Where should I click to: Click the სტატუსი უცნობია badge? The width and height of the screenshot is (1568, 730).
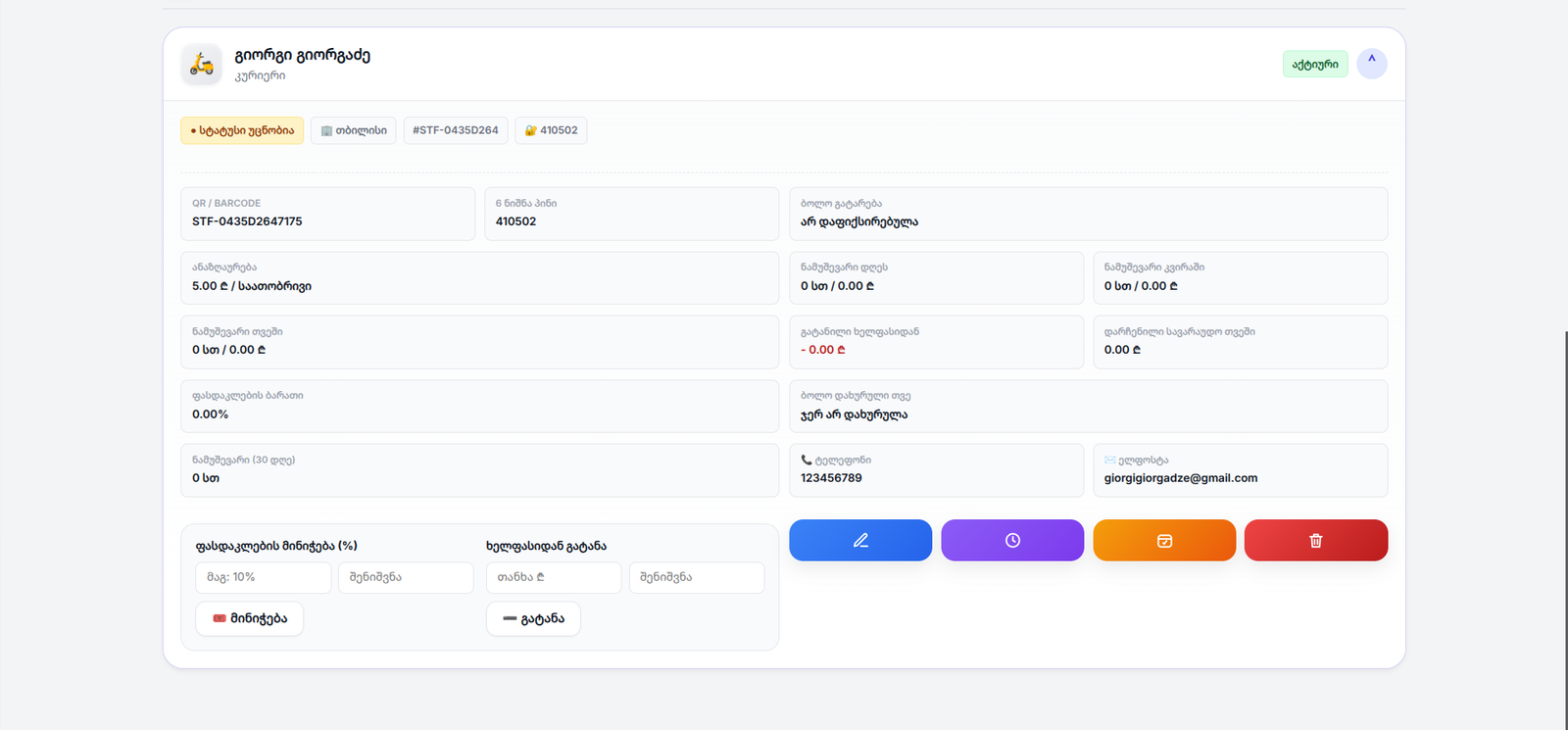[x=242, y=130]
